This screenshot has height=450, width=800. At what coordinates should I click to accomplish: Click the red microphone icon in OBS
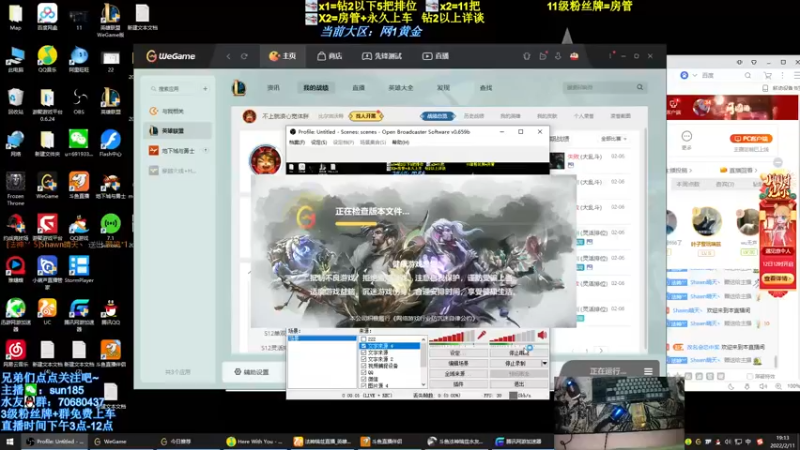481,335
